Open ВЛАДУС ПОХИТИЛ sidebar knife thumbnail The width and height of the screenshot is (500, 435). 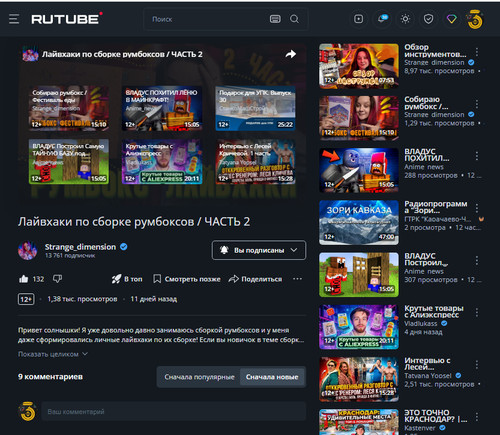(x=359, y=170)
